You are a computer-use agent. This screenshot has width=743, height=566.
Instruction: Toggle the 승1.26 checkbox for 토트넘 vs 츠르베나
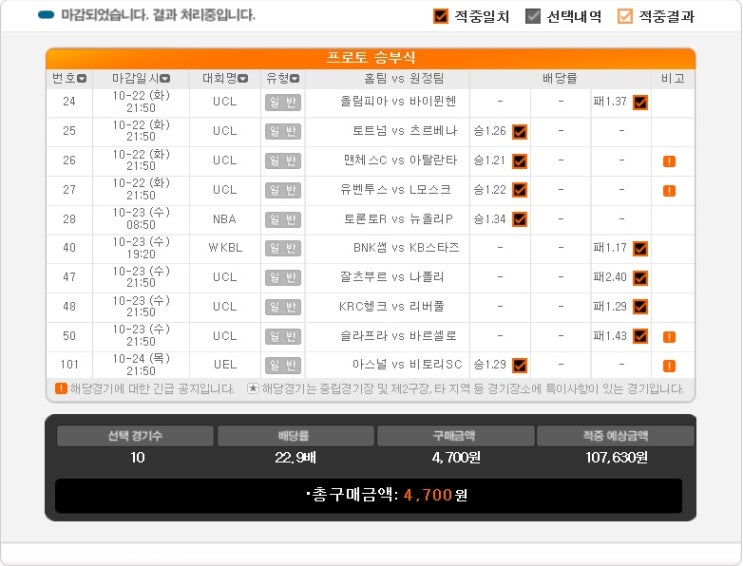point(520,132)
